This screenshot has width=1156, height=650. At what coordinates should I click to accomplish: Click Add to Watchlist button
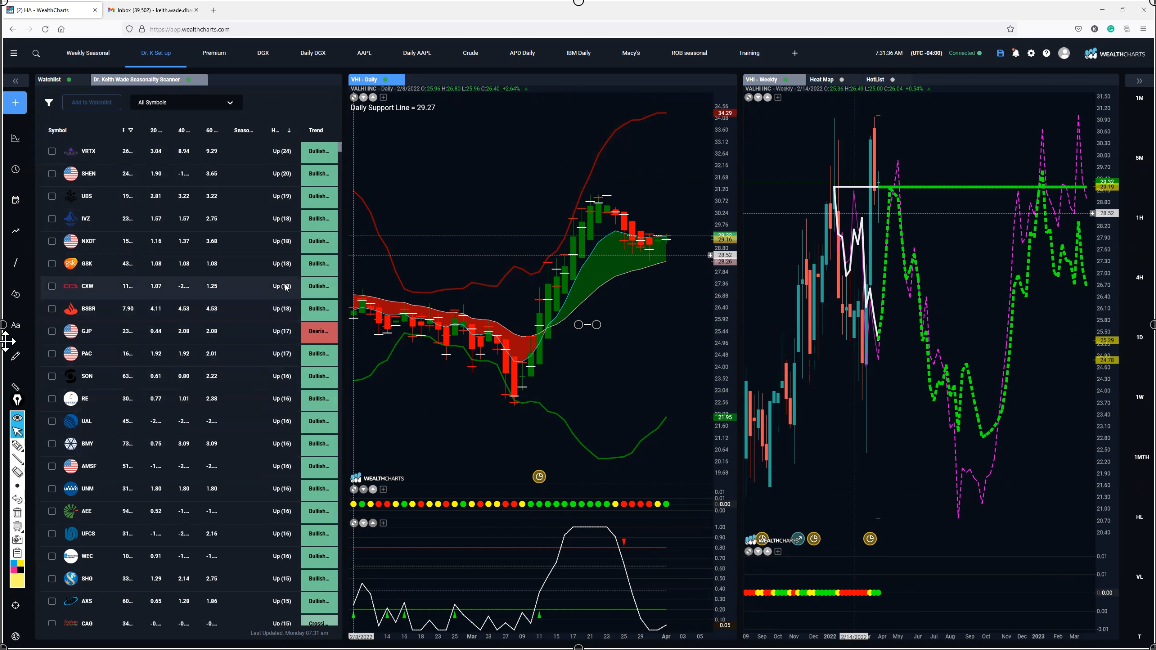91,102
